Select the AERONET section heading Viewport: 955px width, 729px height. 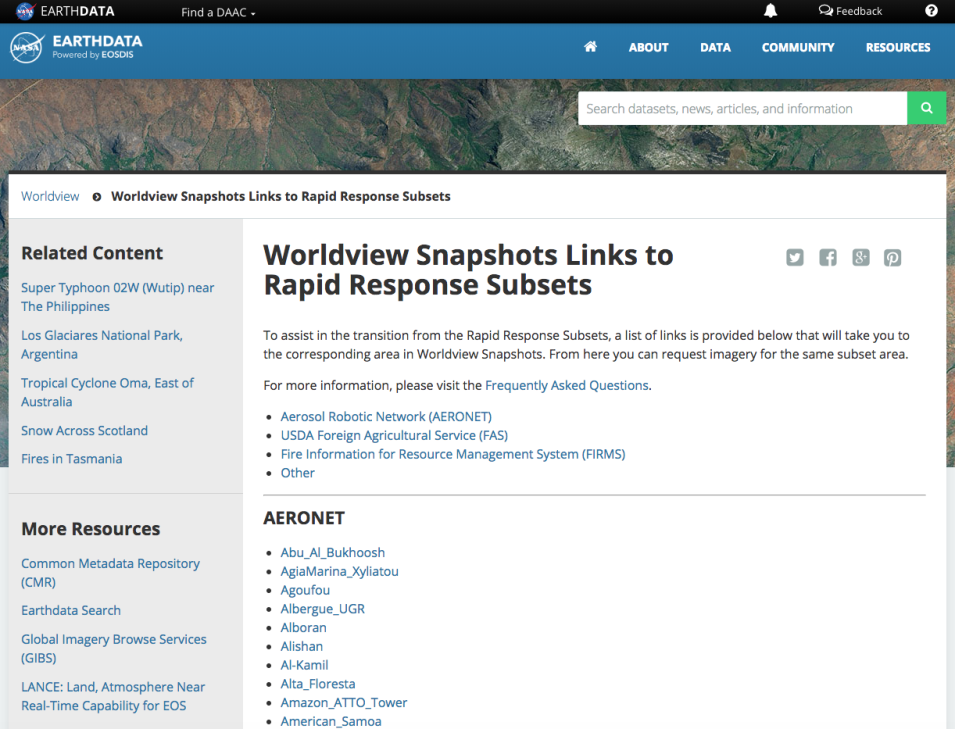click(x=304, y=518)
